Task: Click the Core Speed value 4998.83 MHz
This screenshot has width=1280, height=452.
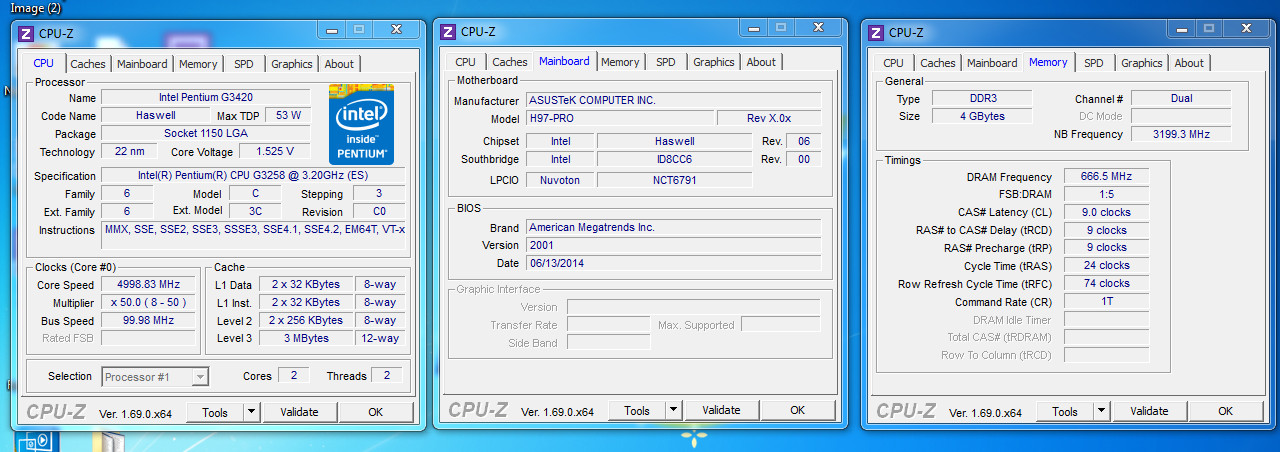Action: point(149,285)
